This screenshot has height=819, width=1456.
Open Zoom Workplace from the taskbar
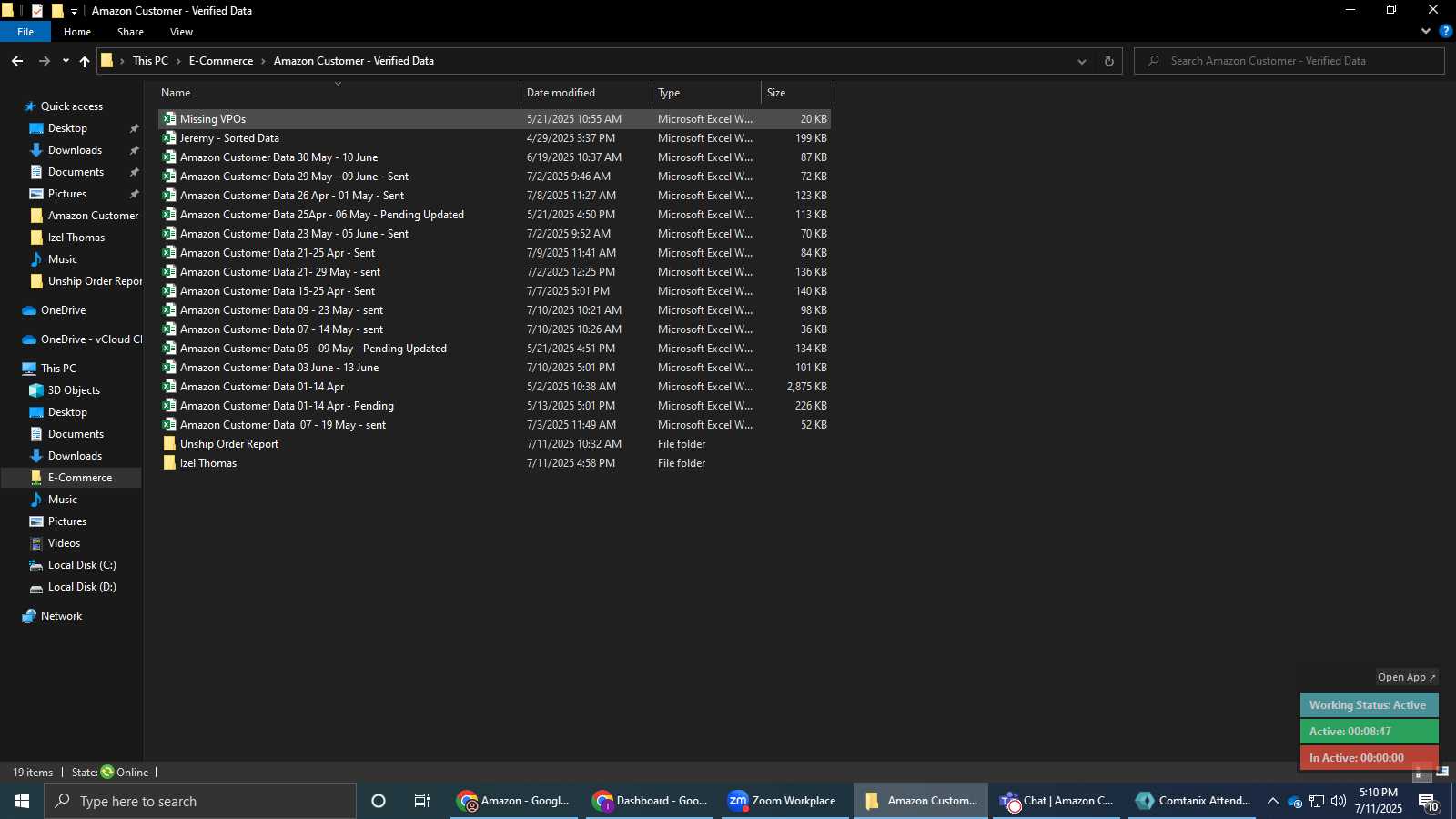[x=785, y=801]
